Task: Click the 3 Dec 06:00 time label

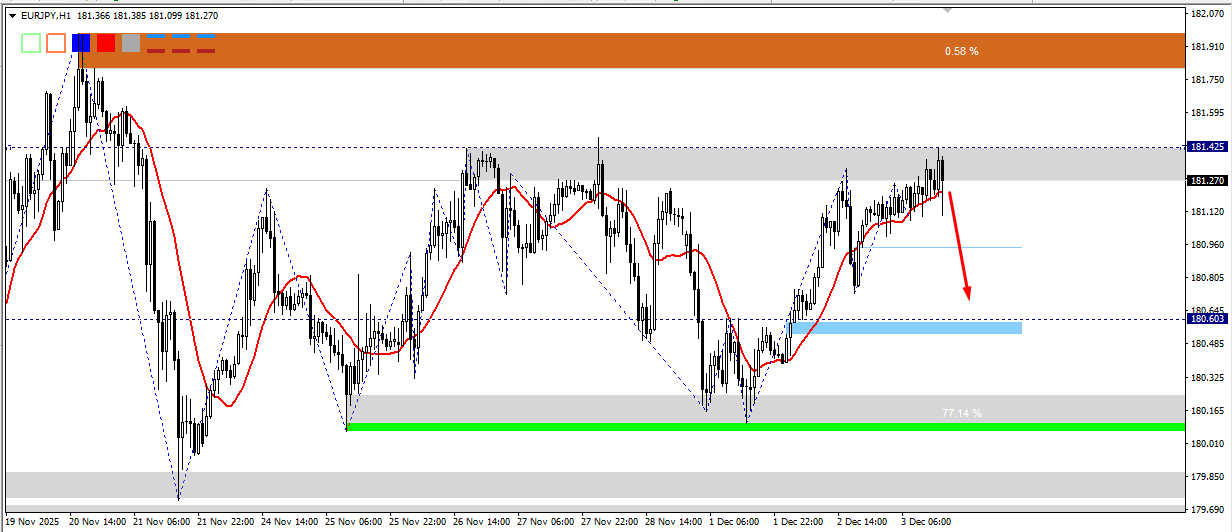Action: (x=927, y=522)
